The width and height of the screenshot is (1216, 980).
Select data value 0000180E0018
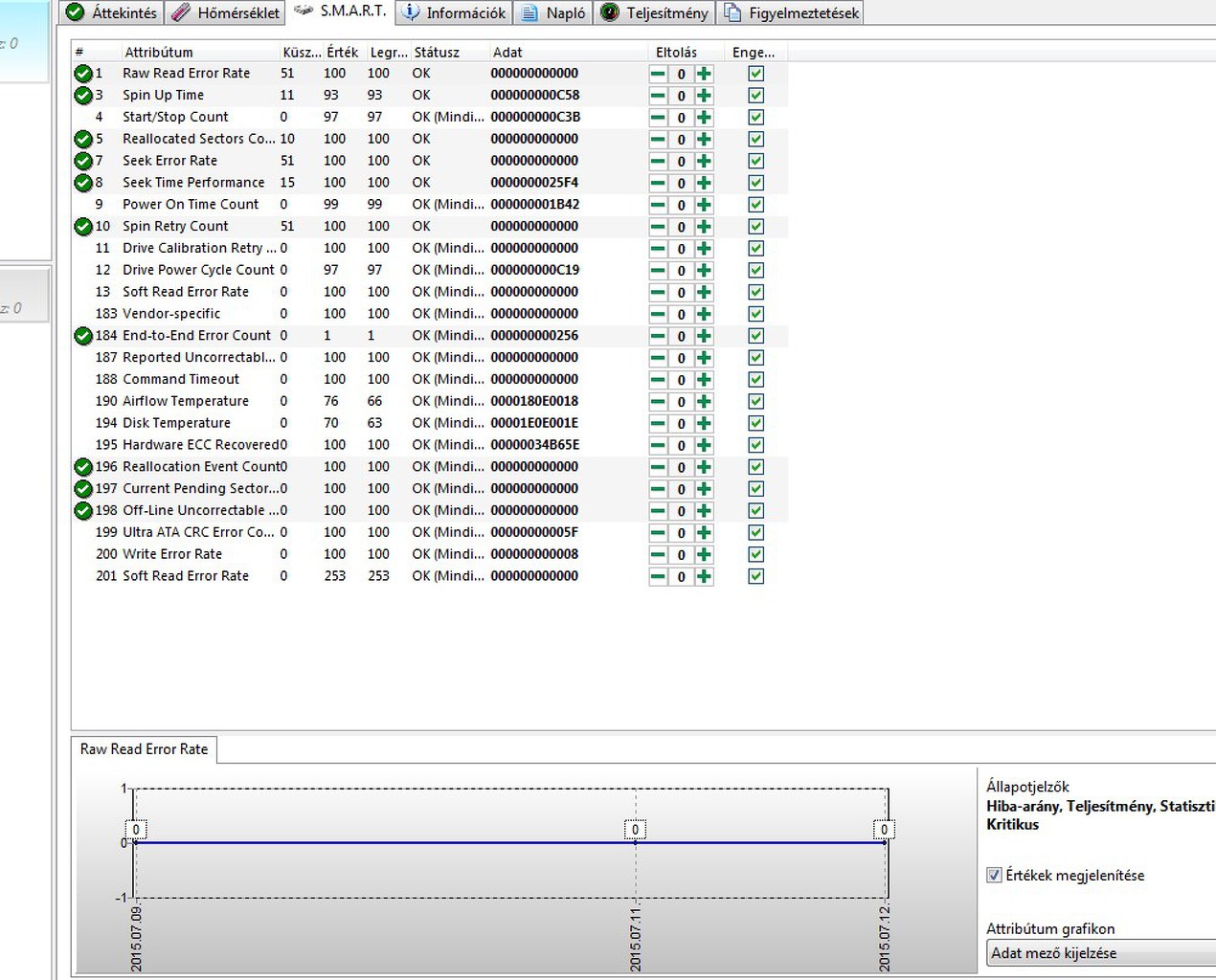pos(534,401)
